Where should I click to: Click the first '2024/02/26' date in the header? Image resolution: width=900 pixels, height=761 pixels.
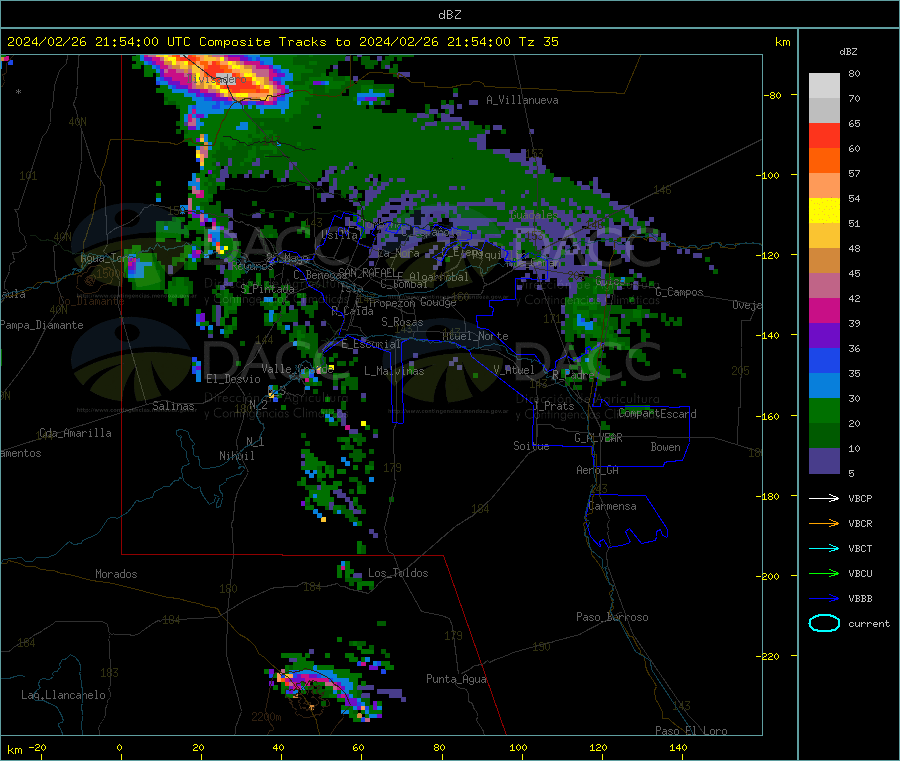pyautogui.click(x=47, y=42)
